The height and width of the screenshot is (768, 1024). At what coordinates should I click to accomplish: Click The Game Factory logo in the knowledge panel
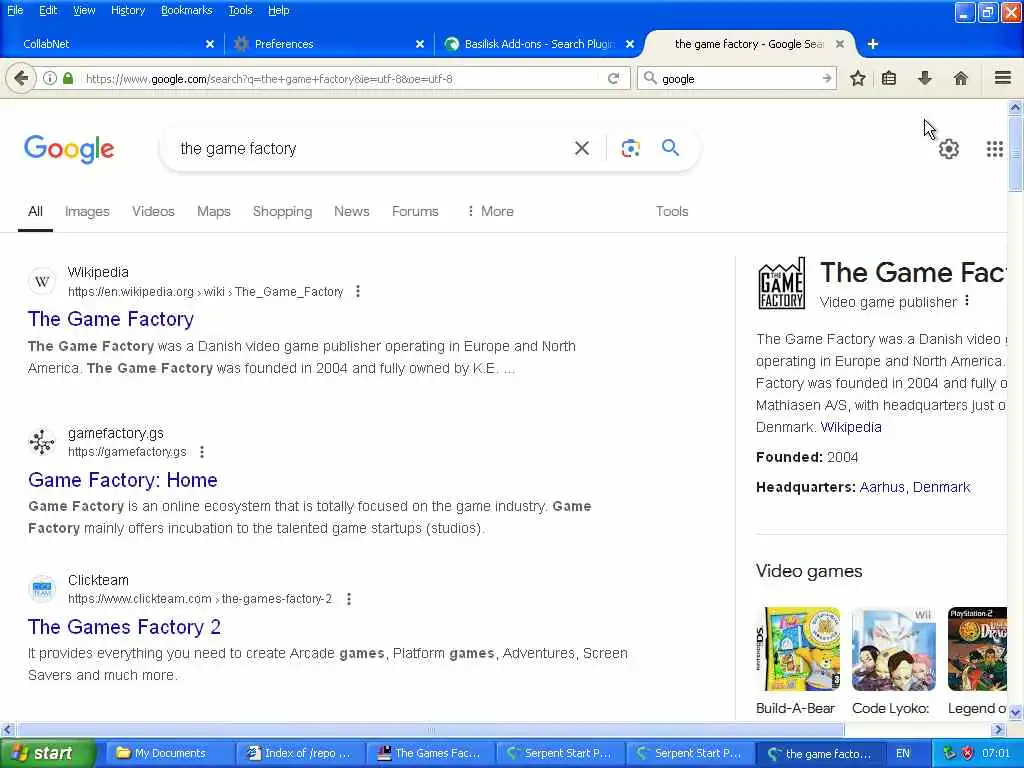(782, 283)
